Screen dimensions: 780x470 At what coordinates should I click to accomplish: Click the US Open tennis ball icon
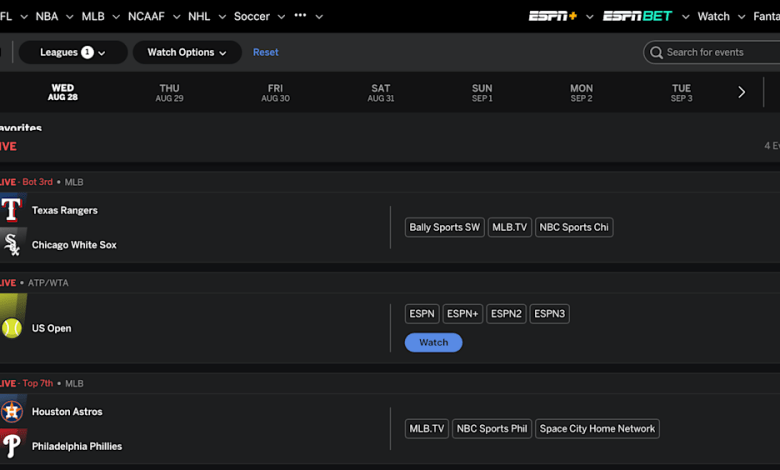point(11,328)
